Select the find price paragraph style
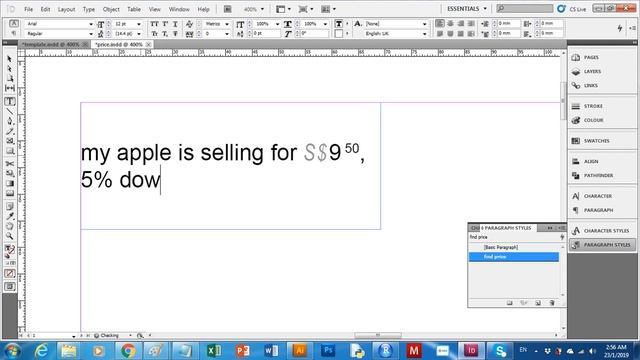 click(514, 257)
